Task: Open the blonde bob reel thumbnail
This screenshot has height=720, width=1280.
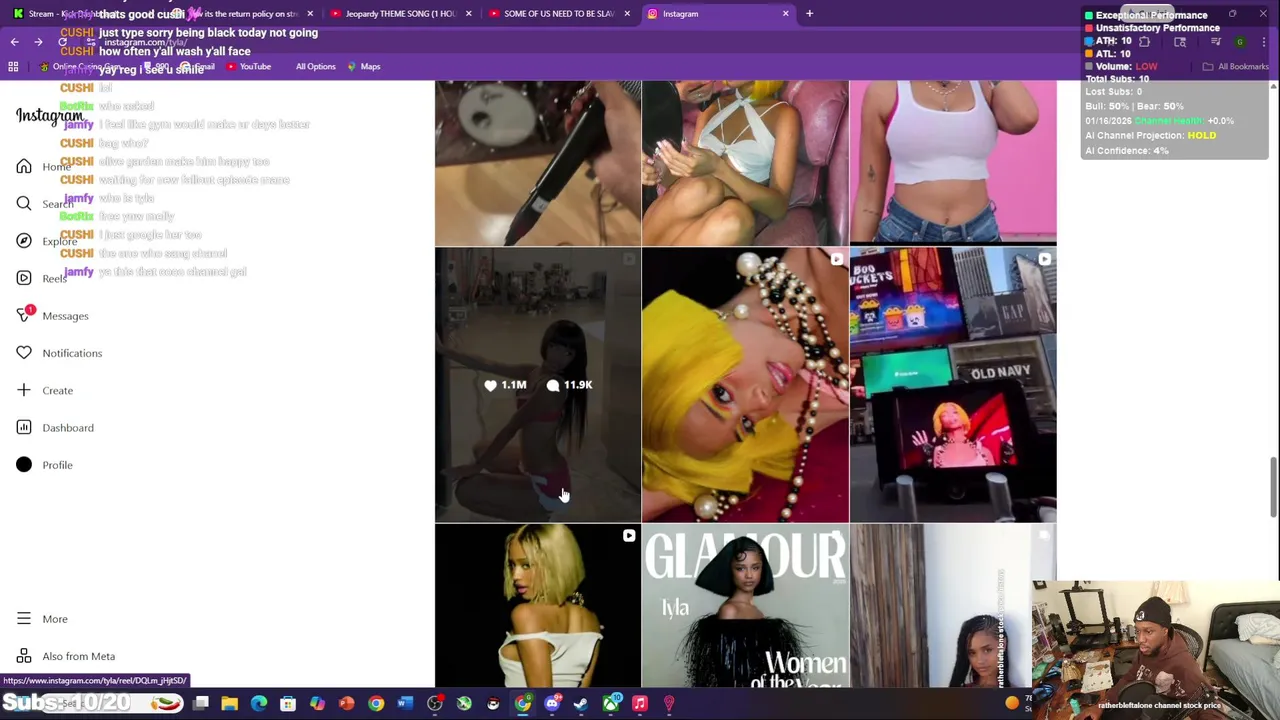Action: click(537, 606)
